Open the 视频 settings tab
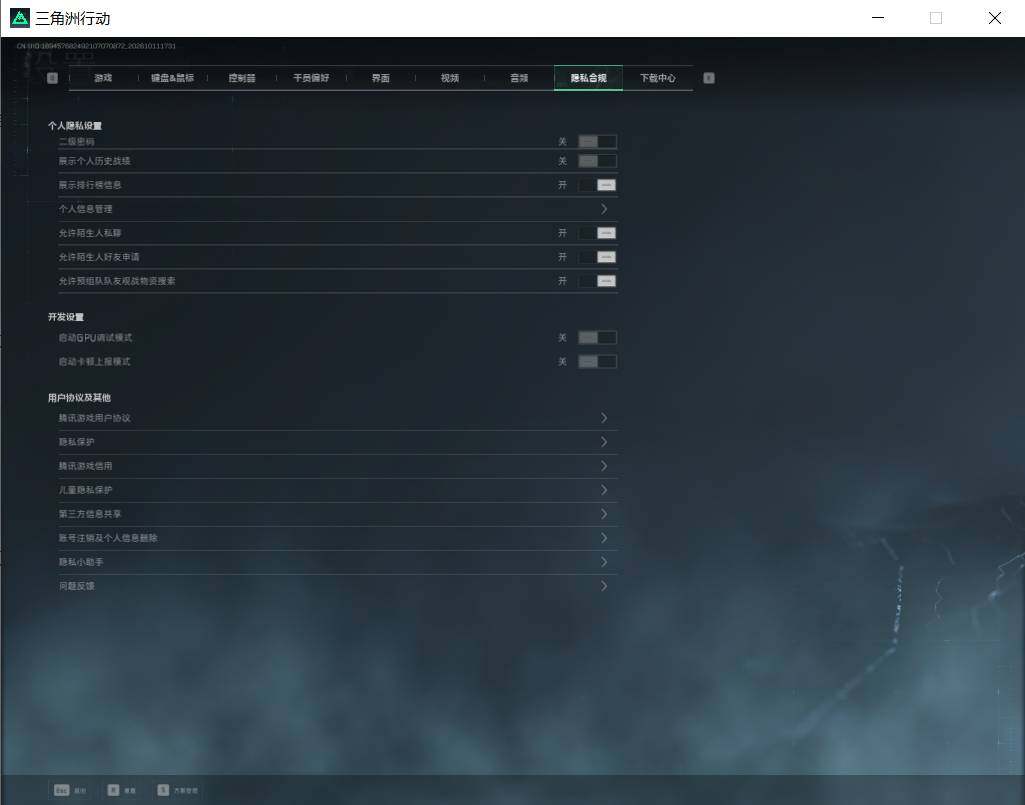Viewport: 1025px width, 805px height. (450, 78)
